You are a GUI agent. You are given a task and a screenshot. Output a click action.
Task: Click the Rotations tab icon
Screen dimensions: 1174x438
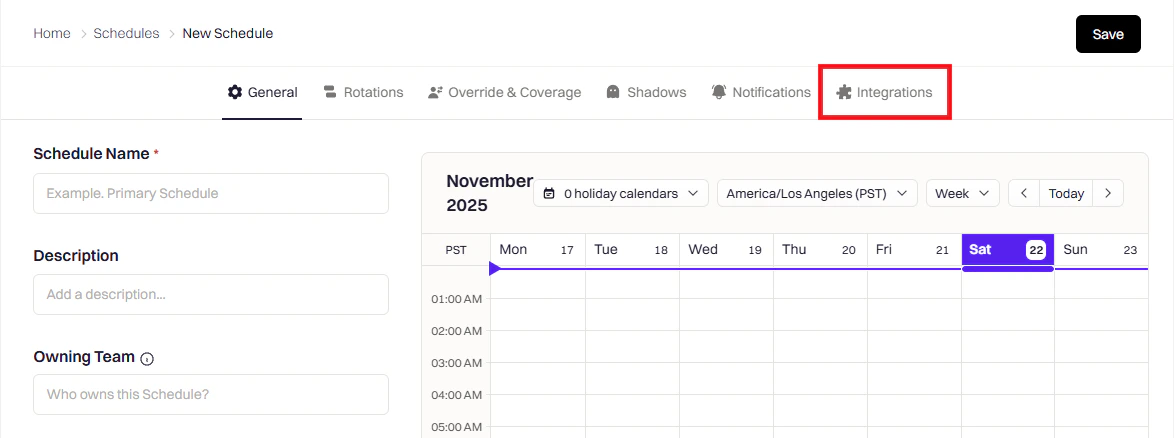pos(329,92)
